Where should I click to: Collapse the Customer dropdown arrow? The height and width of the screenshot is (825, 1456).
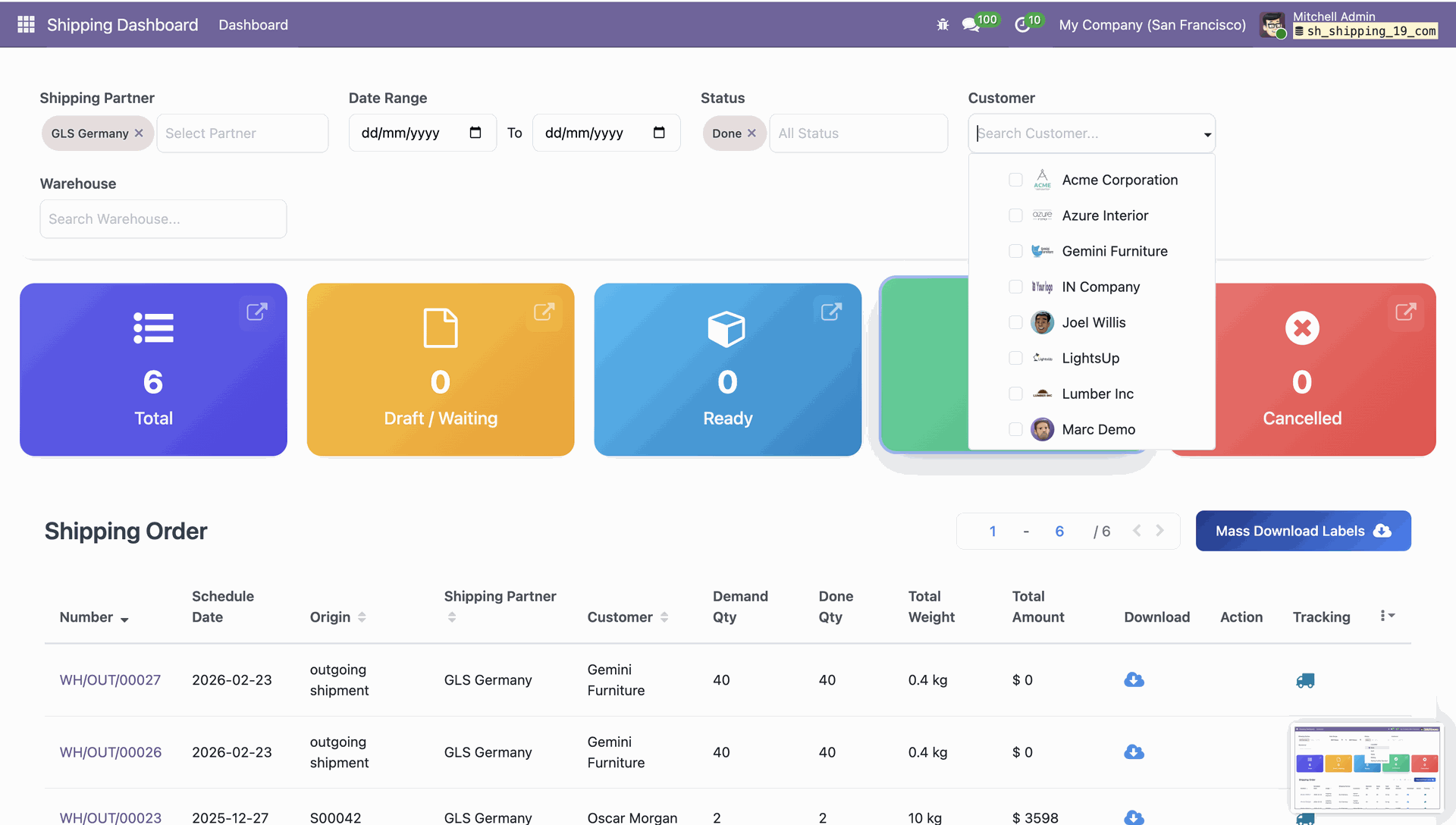tap(1207, 134)
